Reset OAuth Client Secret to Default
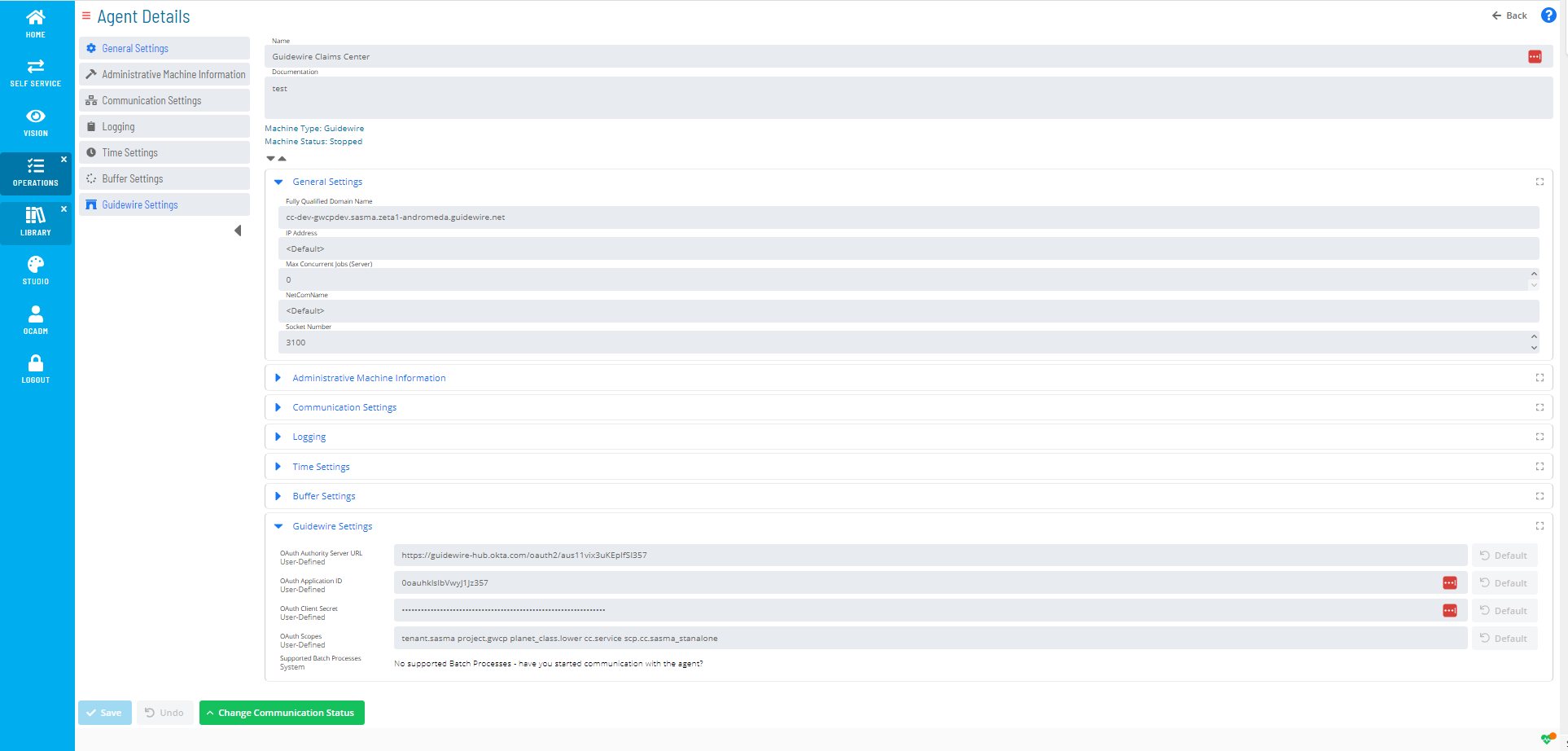Screen dimensions: 1568x751 1504,611
